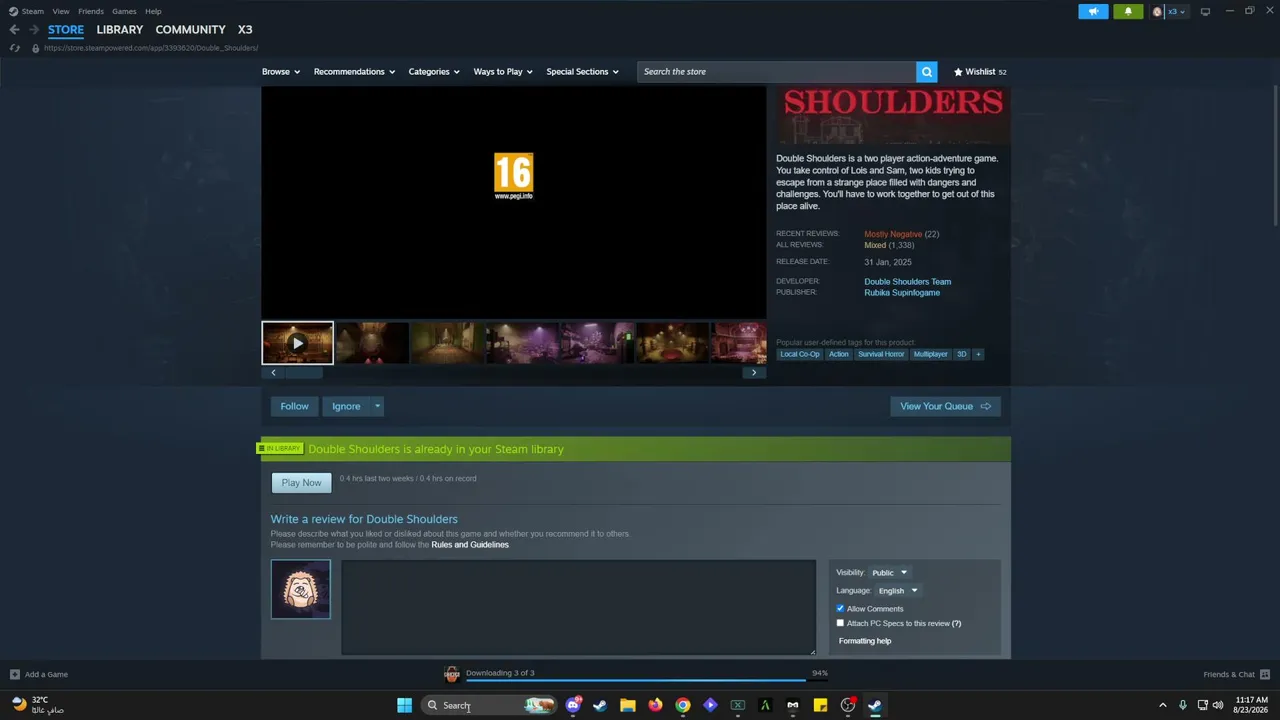Open the Wishlist link
1280x720 pixels.
(980, 72)
